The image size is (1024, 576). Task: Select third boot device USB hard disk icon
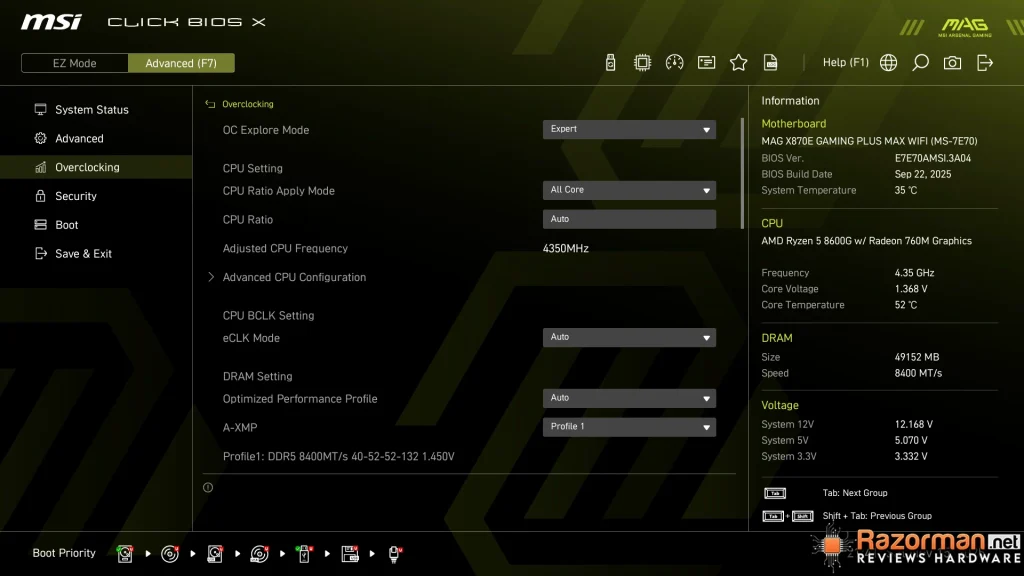(215, 554)
